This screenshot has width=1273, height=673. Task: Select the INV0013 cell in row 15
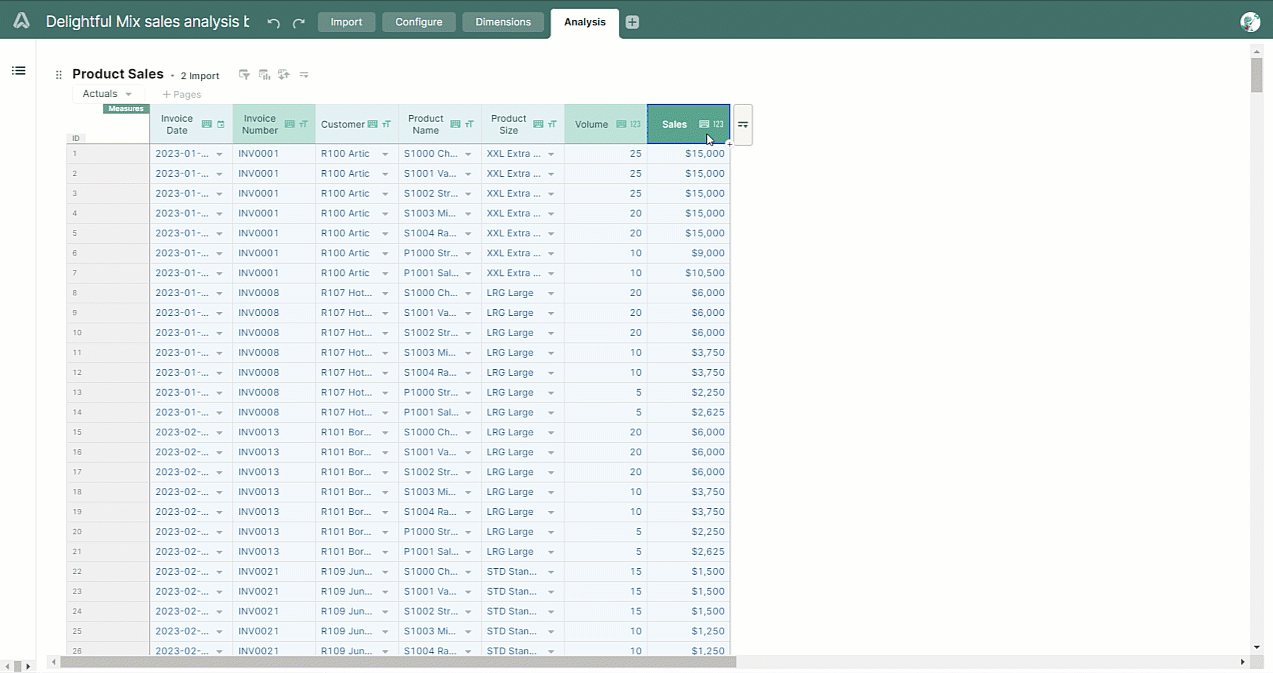coord(274,433)
